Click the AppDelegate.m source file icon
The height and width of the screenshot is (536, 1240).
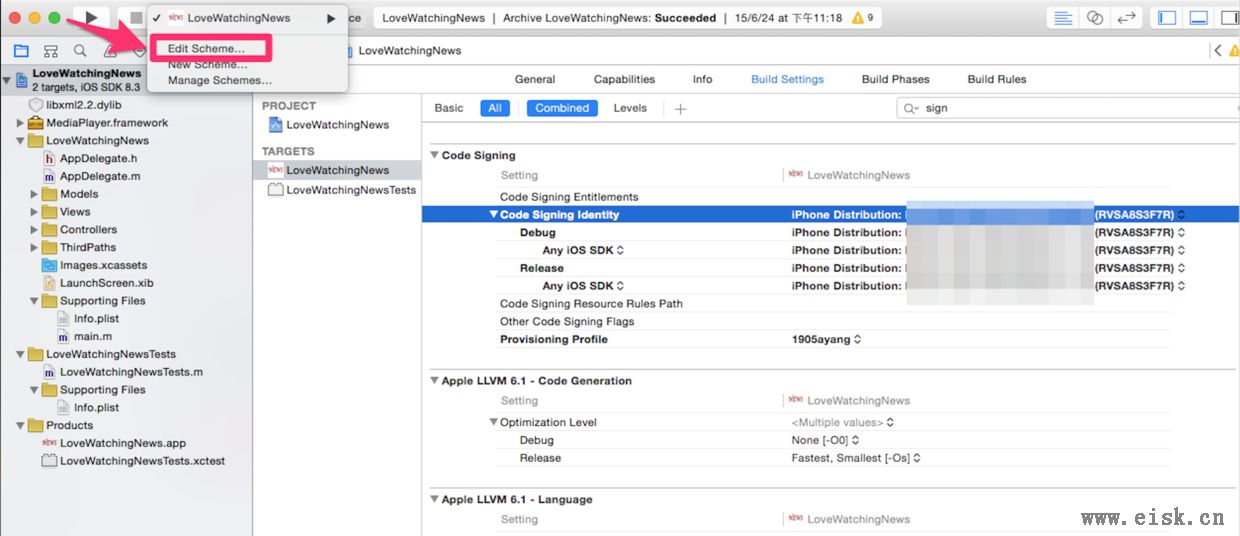point(50,176)
